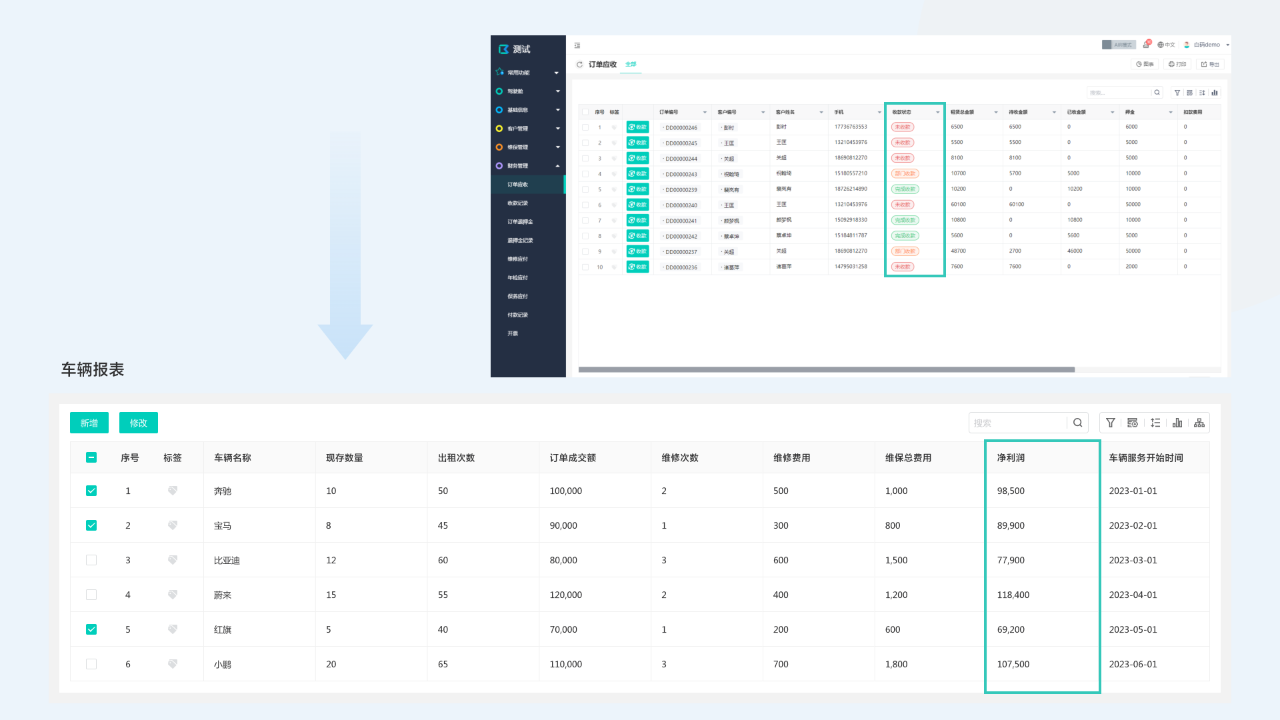
Task: Click the filter icon in vehicle report toolbar
Action: [x=1110, y=423]
